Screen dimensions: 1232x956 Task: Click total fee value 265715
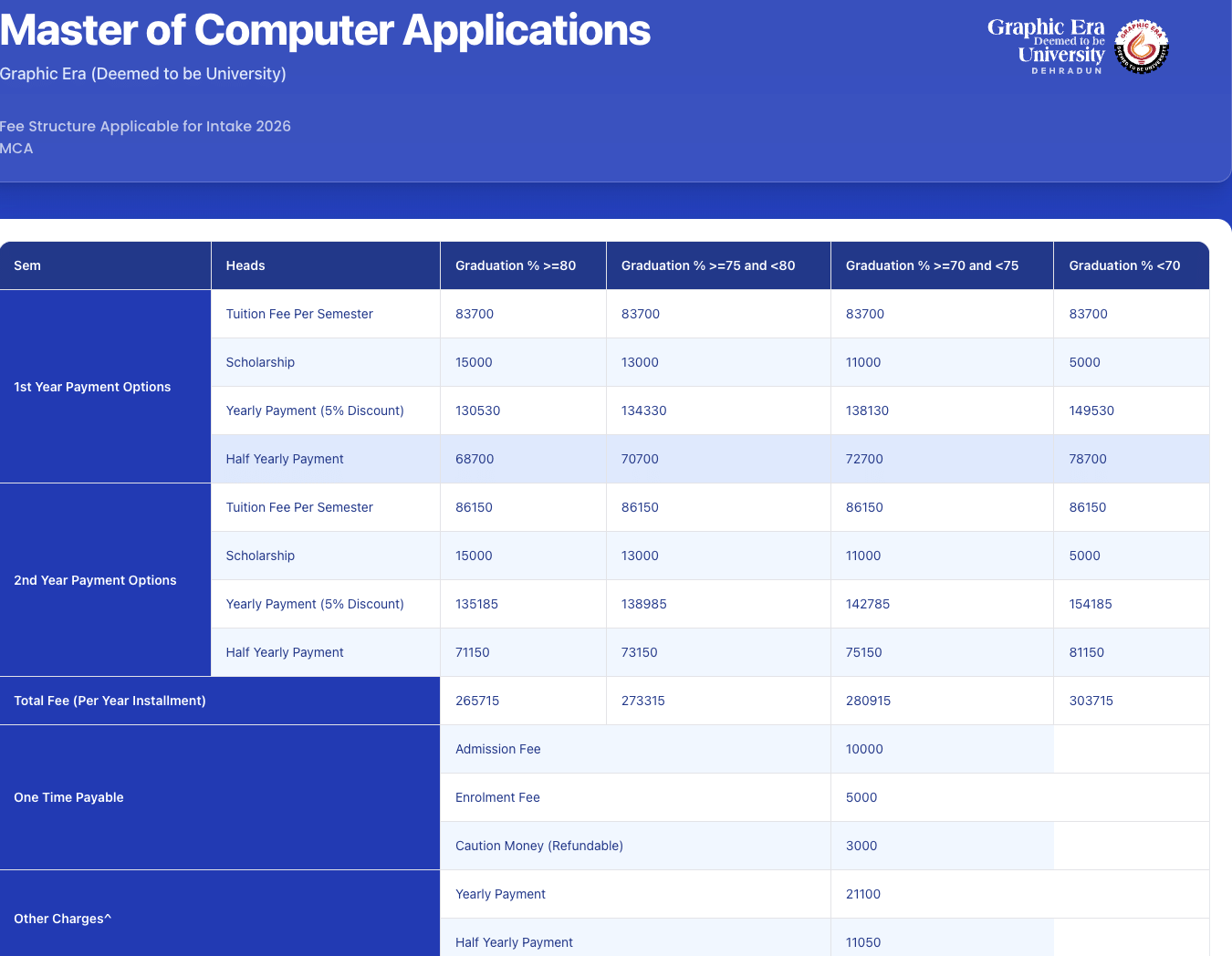pyautogui.click(x=477, y=701)
